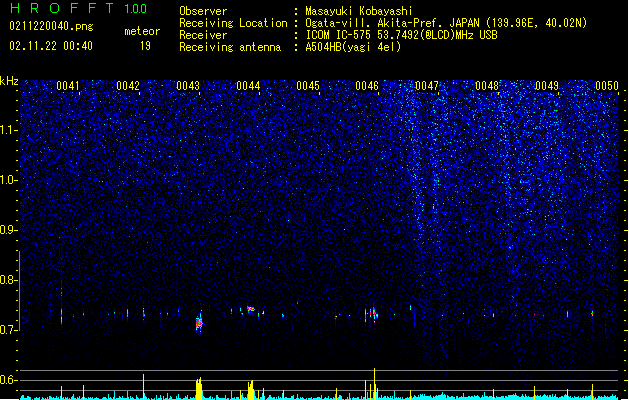Click the date stamp 02.11.22 00:40
Viewport: 629px width, 400px height.
[51, 46]
